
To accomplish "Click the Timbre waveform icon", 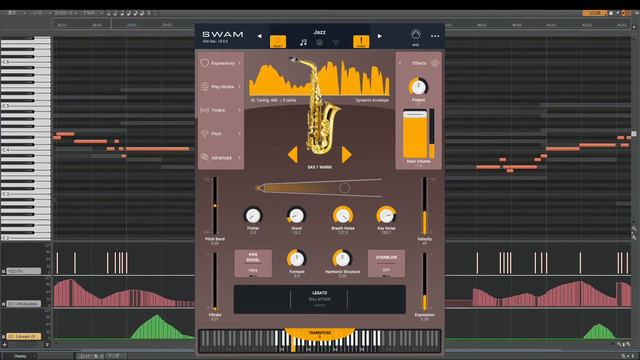I will (x=204, y=110).
